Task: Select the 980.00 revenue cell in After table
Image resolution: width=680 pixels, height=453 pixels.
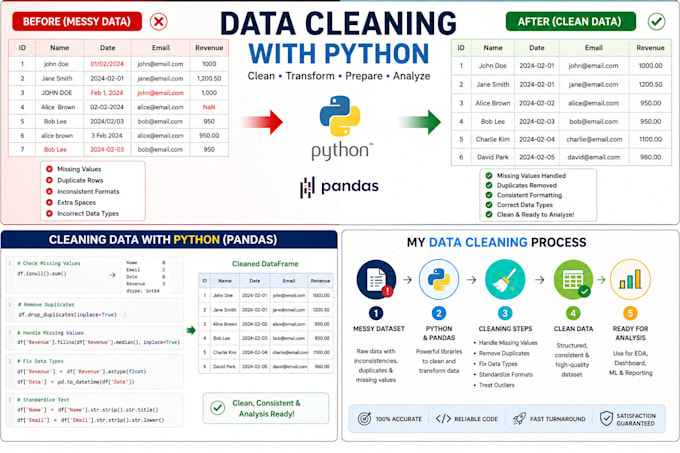Action: click(x=651, y=157)
